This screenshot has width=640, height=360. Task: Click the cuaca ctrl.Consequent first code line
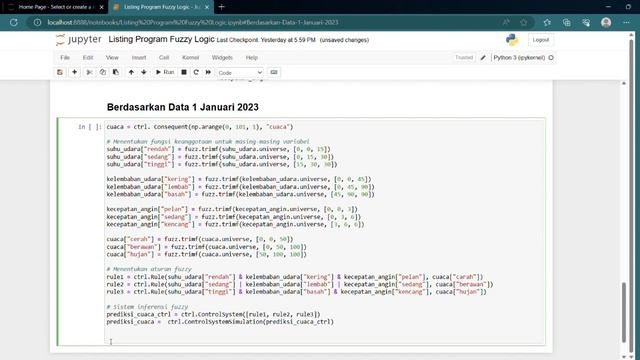(x=200, y=127)
